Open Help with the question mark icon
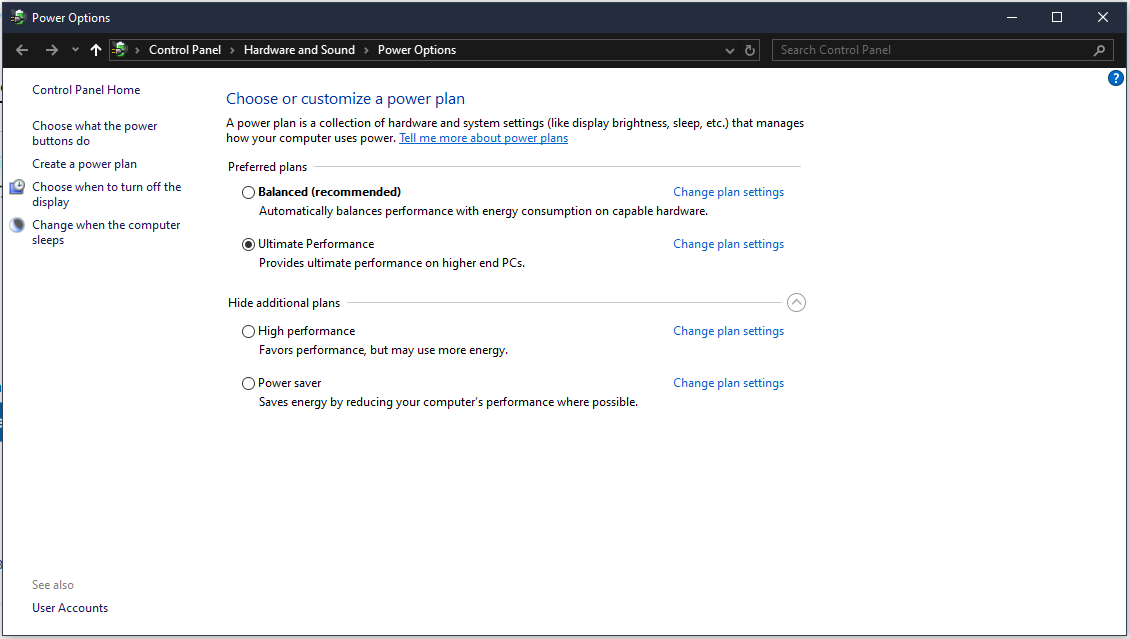The image size is (1130, 639). coord(1115,79)
